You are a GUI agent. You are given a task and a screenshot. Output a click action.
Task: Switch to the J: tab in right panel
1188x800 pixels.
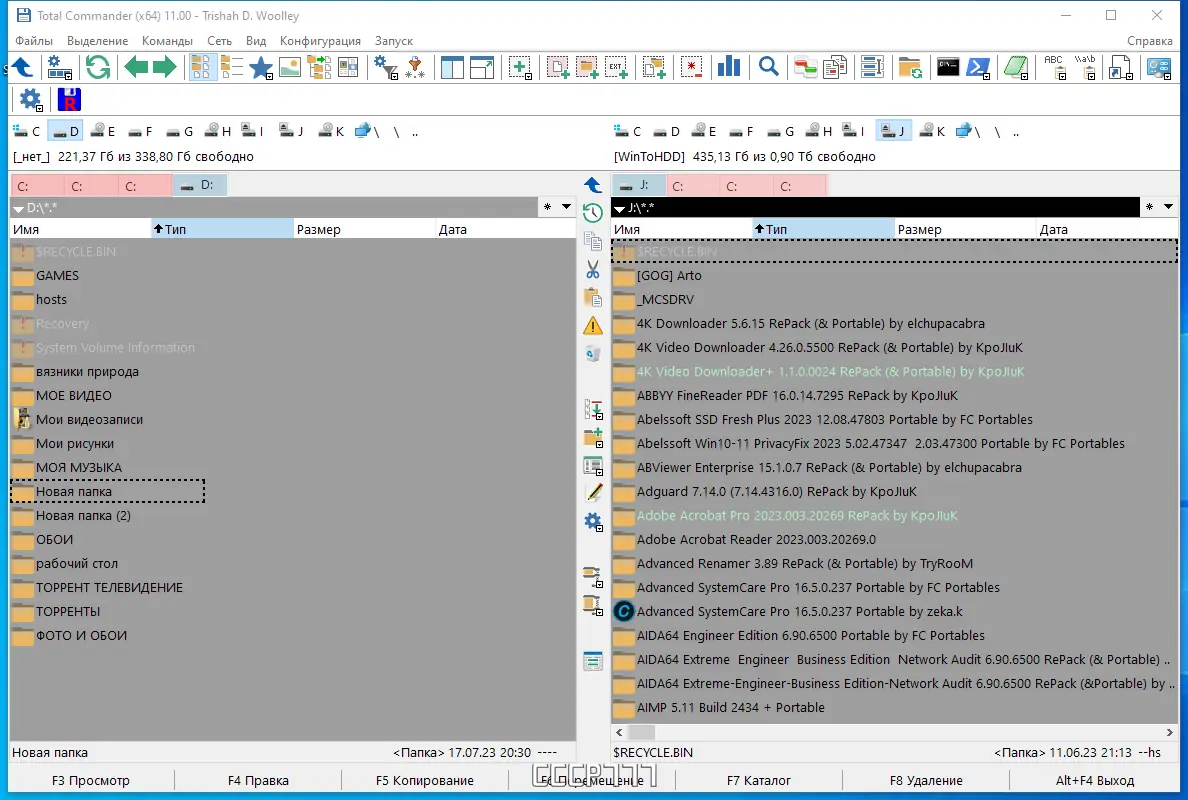click(638, 185)
